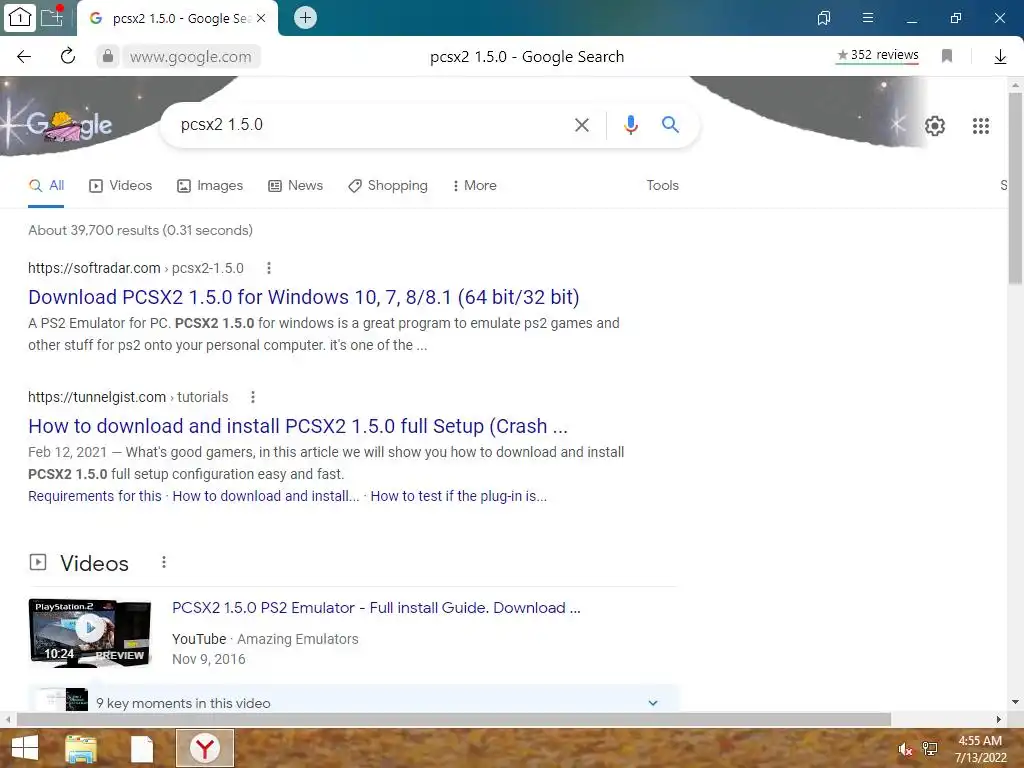1024x768 pixels.
Task: Open File Explorer from taskbar
Action: (80, 749)
